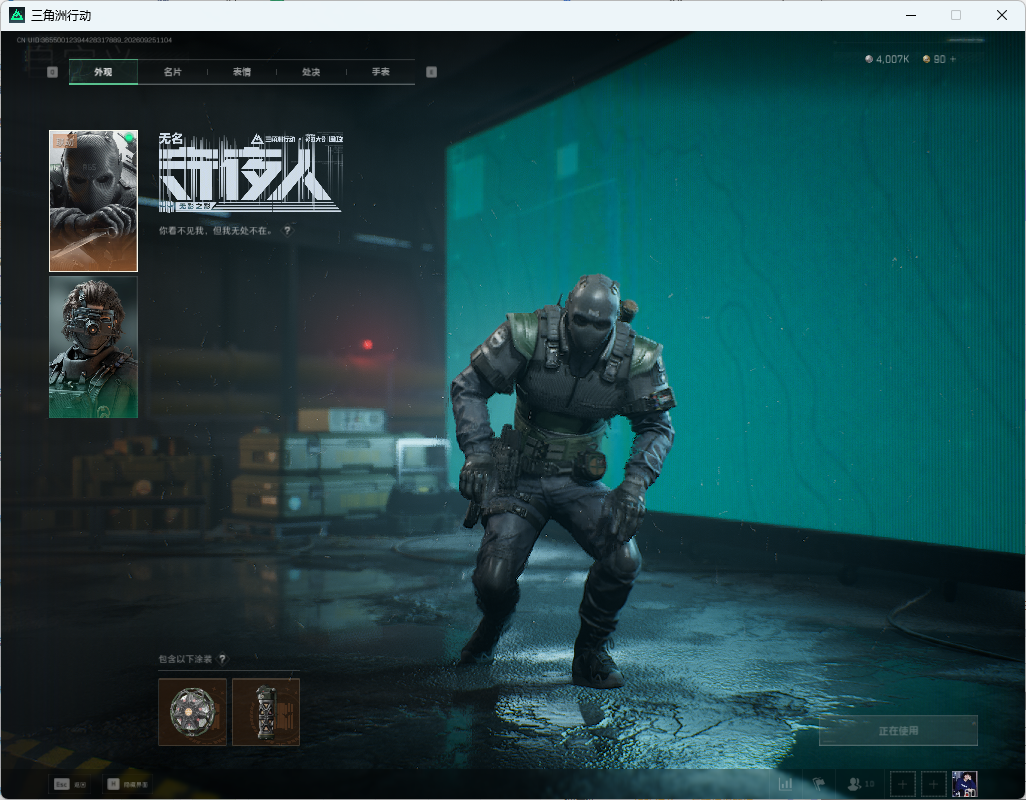The width and height of the screenshot is (1026, 800).
Task: Click the second empty squad invite slot
Action: tap(934, 784)
